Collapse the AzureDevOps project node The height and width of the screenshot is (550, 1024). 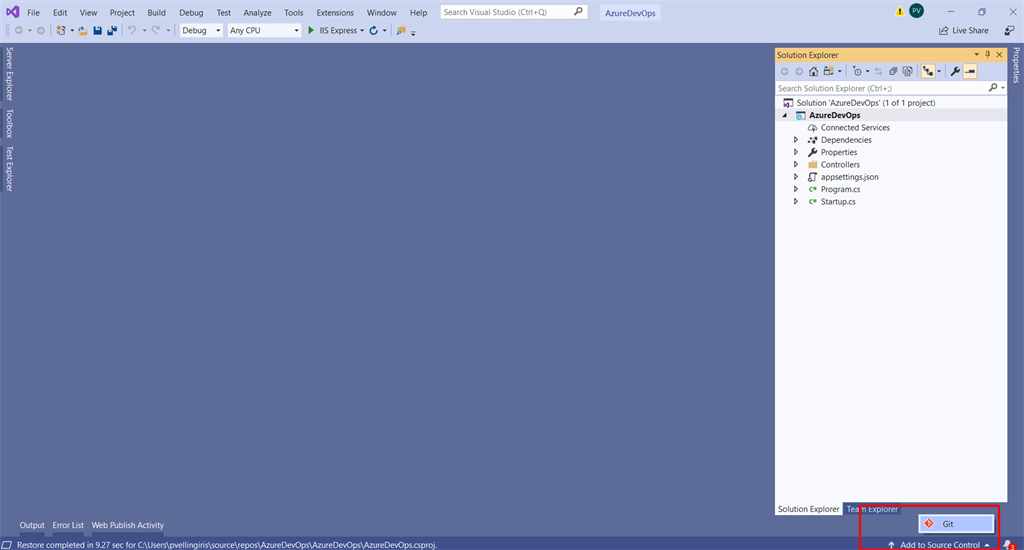point(785,115)
